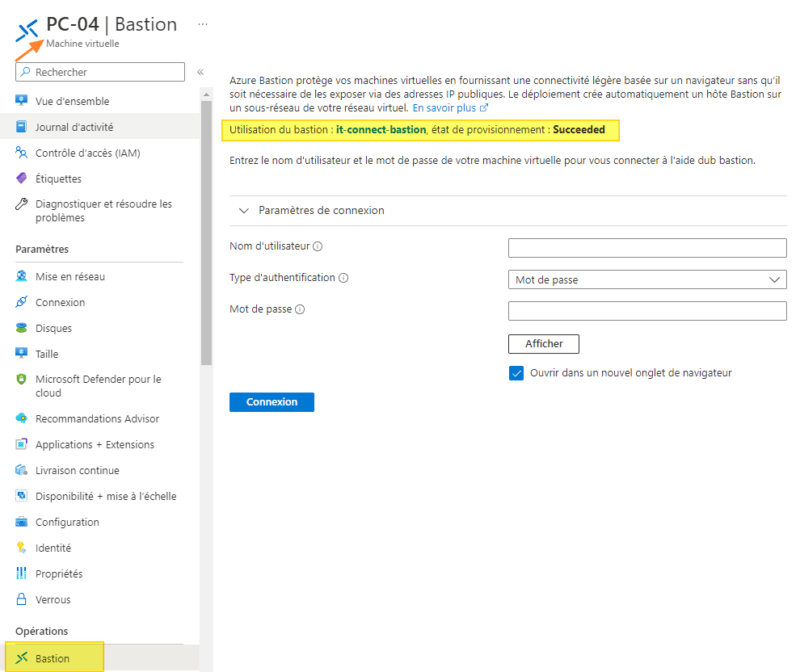The width and height of the screenshot is (800, 672).
Task: Toggle the new browser tab checkbox
Action: pyautogui.click(x=516, y=373)
